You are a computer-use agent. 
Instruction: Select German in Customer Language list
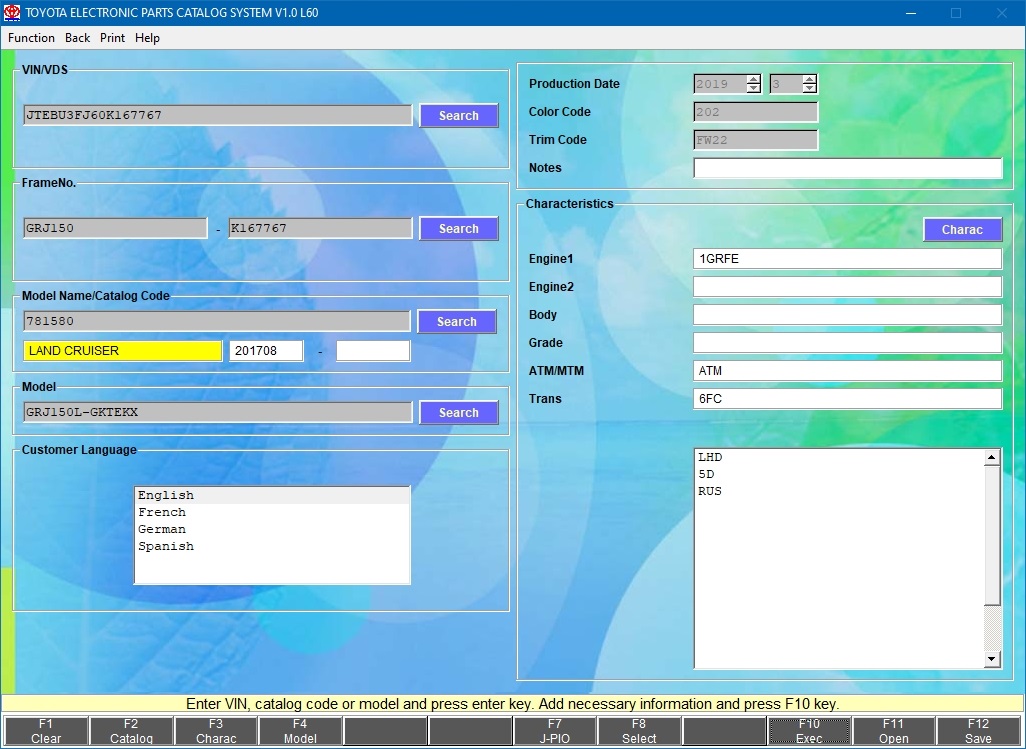click(x=272, y=529)
